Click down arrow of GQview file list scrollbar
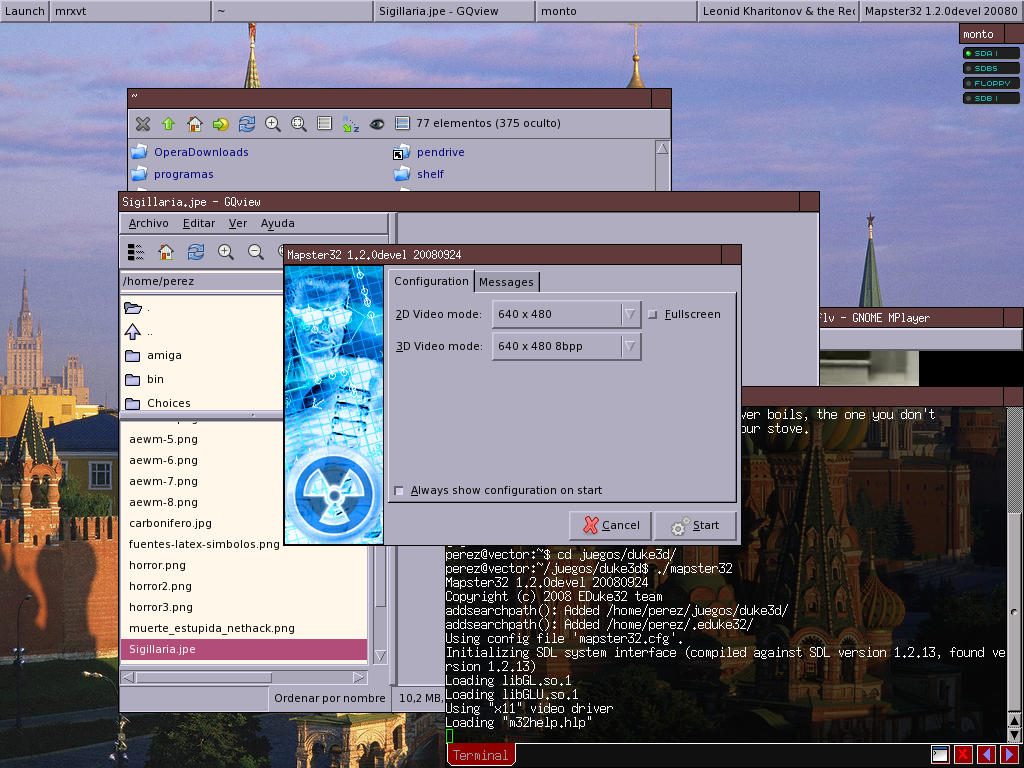 [380, 656]
